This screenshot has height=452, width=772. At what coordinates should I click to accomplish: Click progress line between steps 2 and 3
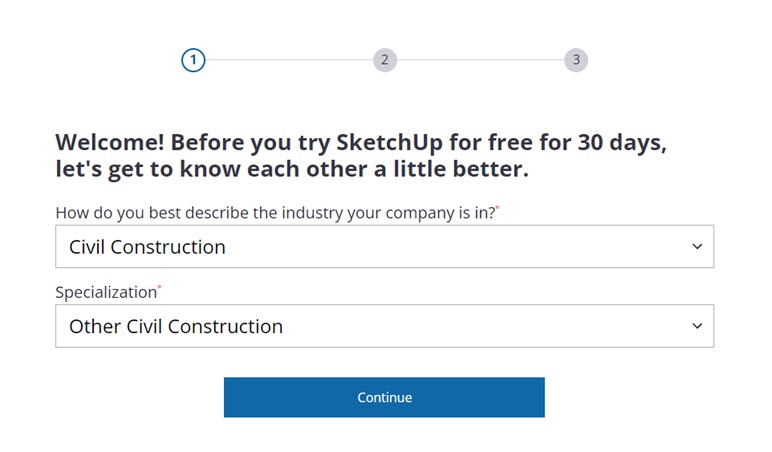coord(480,60)
